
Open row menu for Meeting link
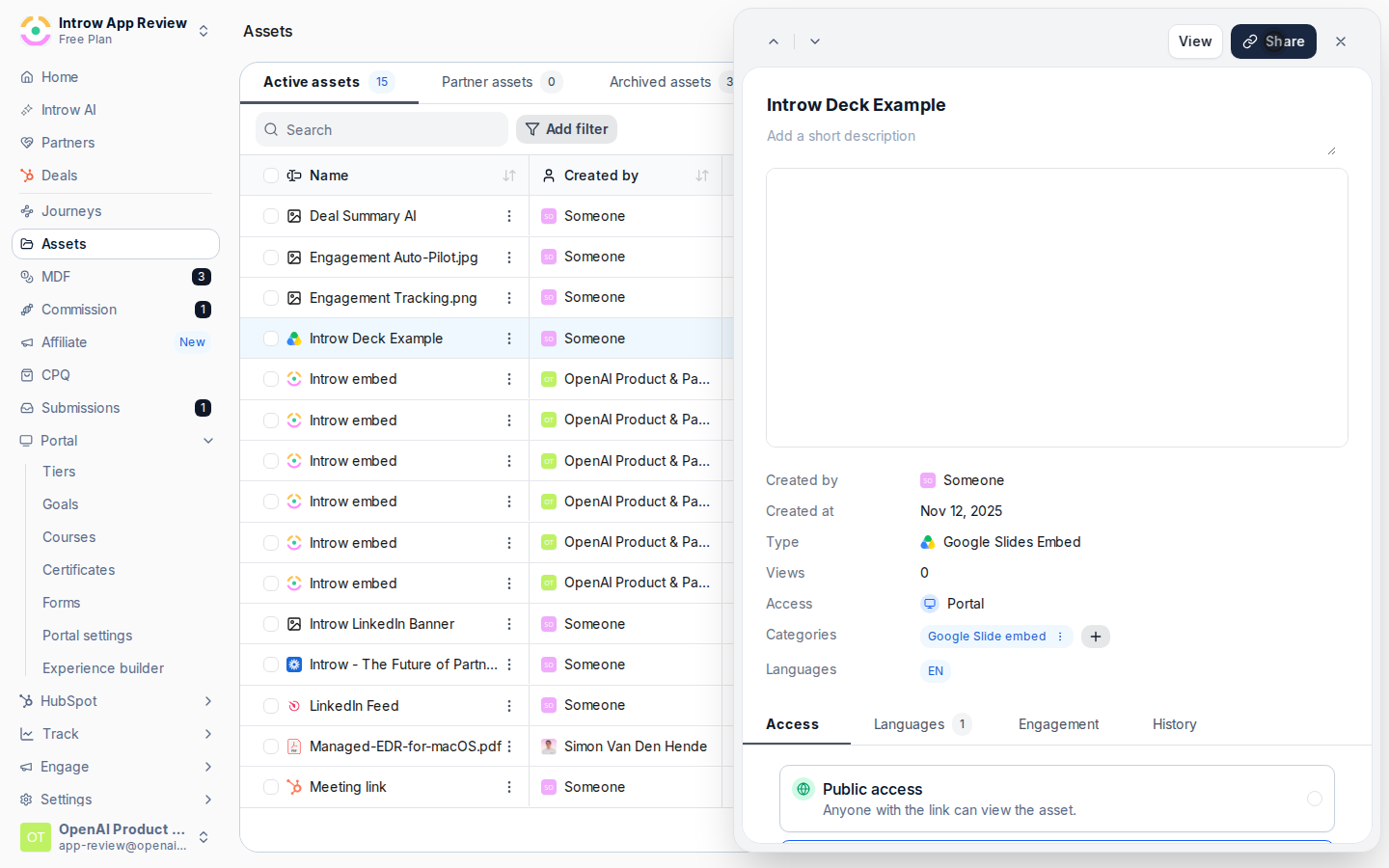(509, 787)
